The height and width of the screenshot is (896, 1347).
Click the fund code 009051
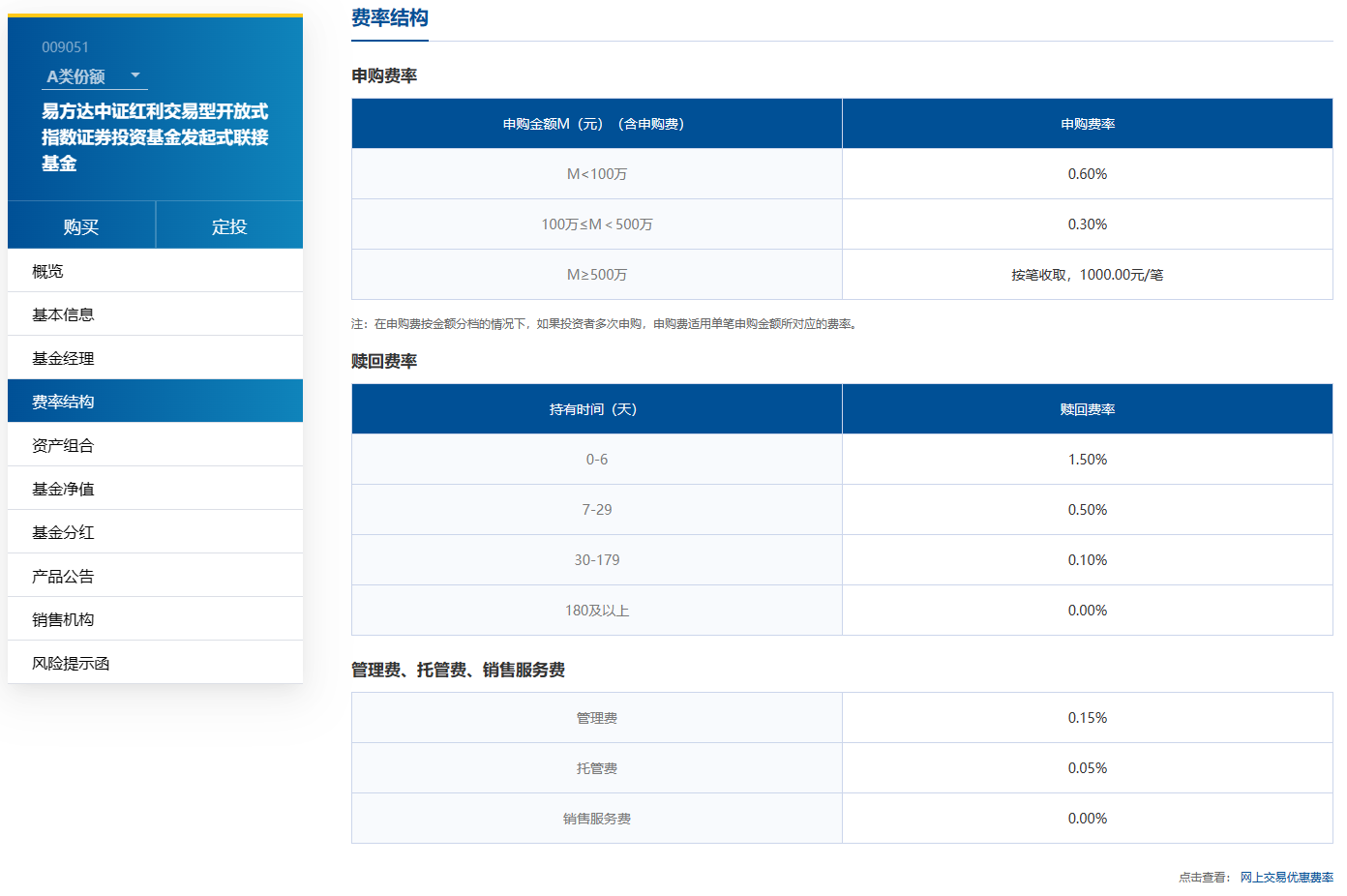(64, 46)
